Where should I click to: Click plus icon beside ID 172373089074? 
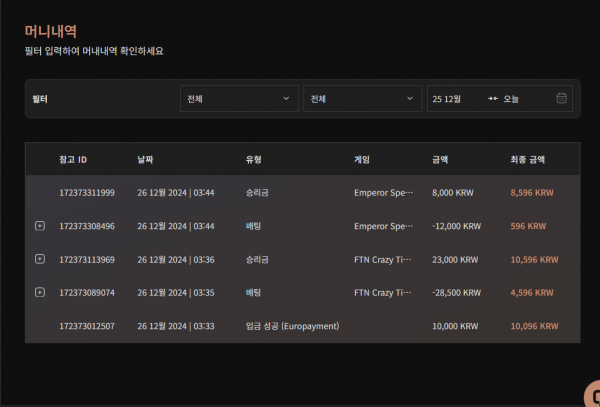[x=39, y=292]
